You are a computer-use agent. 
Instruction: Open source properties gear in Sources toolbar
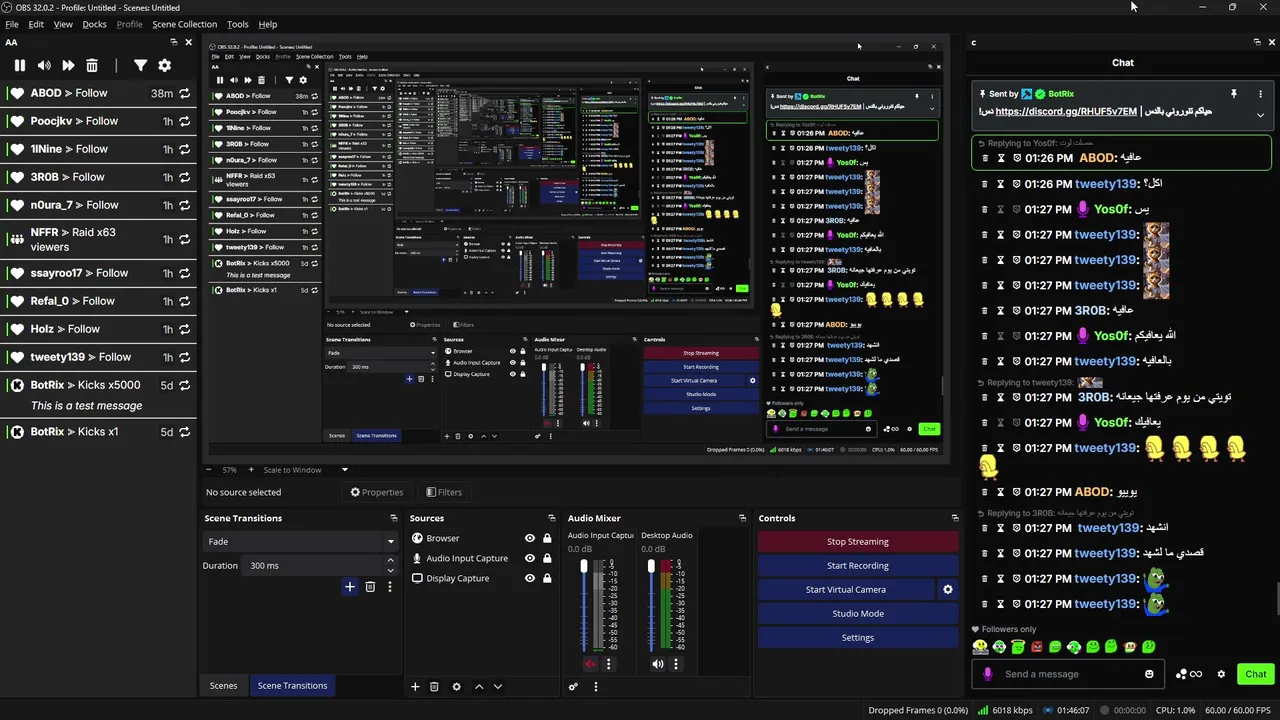[457, 687]
